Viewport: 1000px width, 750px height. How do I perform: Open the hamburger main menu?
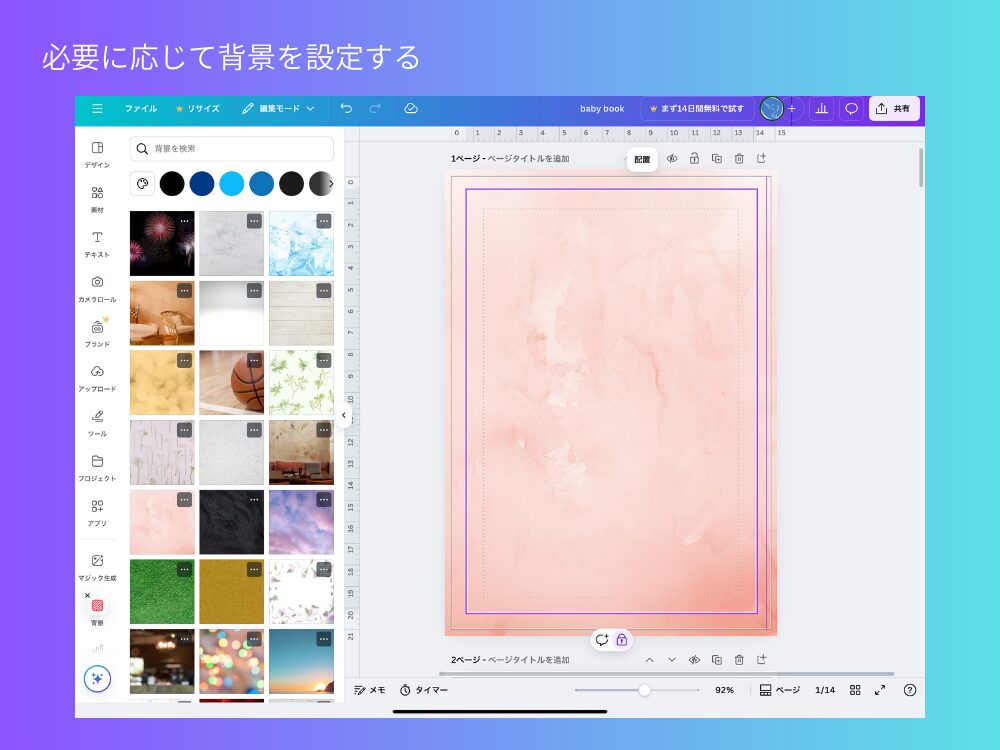tap(97, 109)
